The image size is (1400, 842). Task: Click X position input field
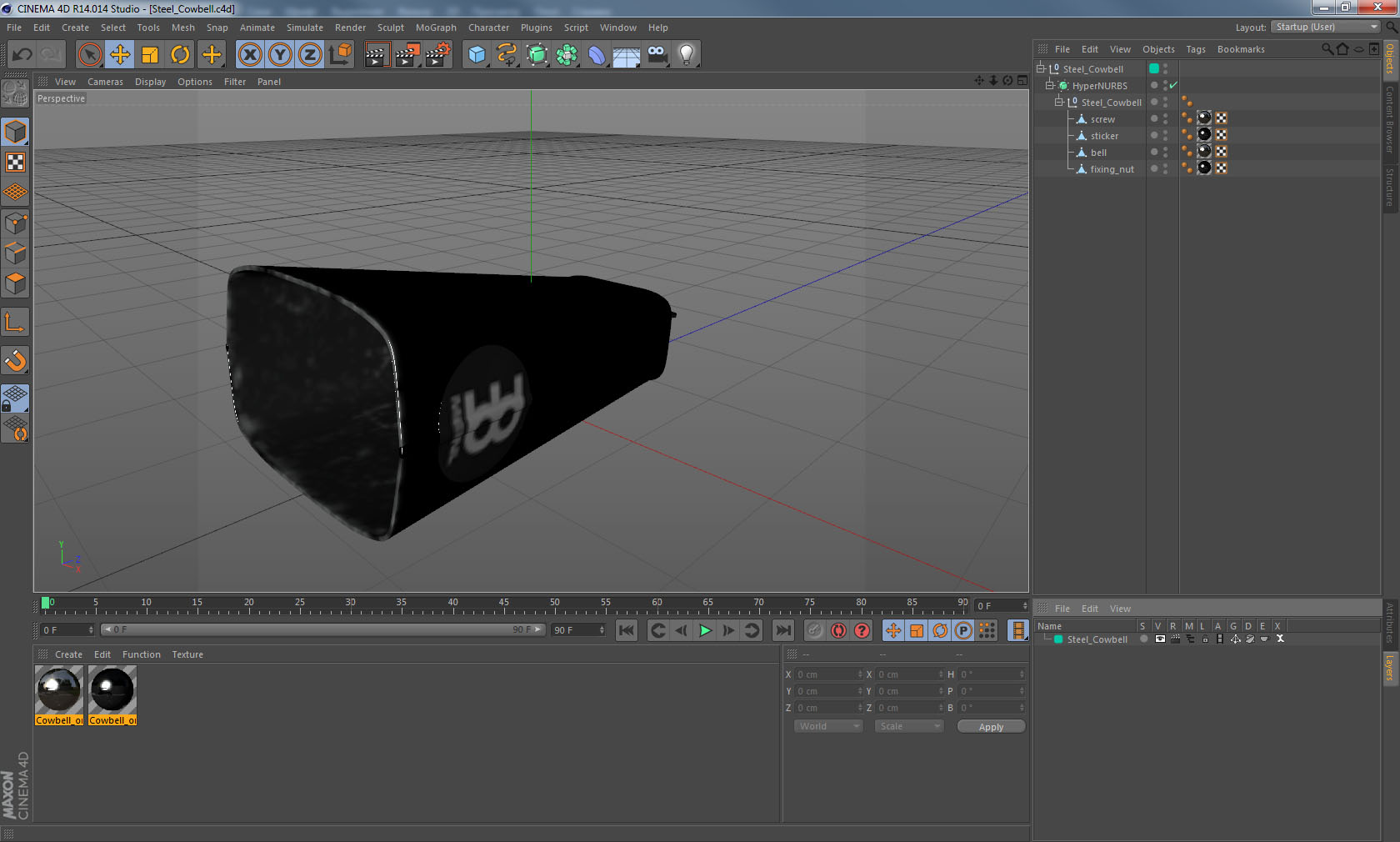tap(828, 674)
